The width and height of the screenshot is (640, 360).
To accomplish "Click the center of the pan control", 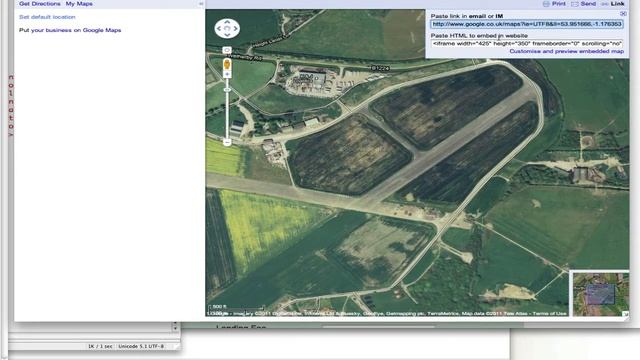I will click(x=227, y=29).
